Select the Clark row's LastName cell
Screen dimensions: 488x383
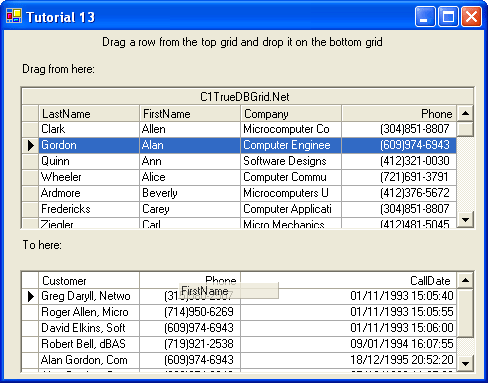[x=89, y=129]
